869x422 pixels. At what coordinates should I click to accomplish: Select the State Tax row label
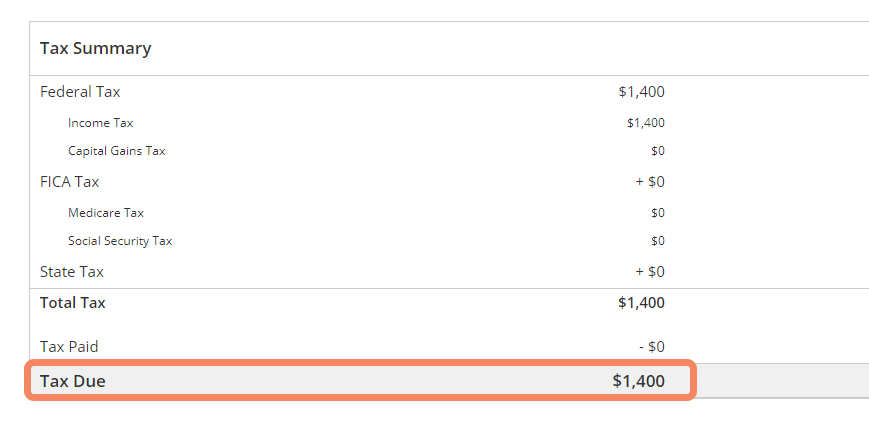point(71,272)
